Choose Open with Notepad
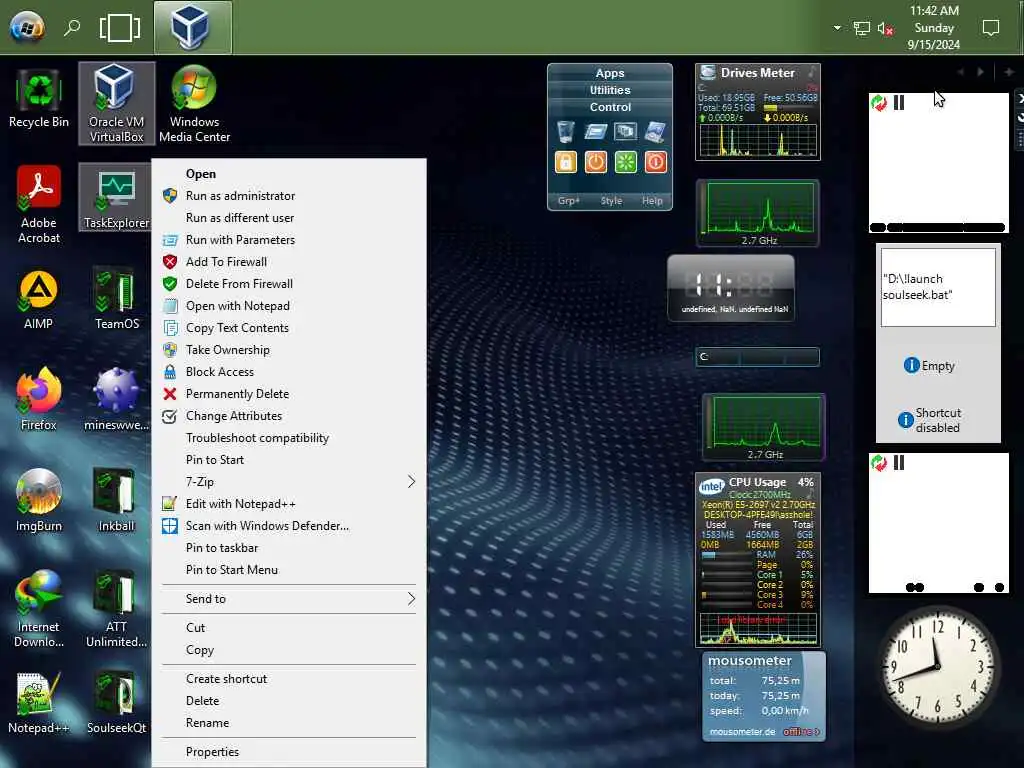This screenshot has height=768, width=1024. 289,306
